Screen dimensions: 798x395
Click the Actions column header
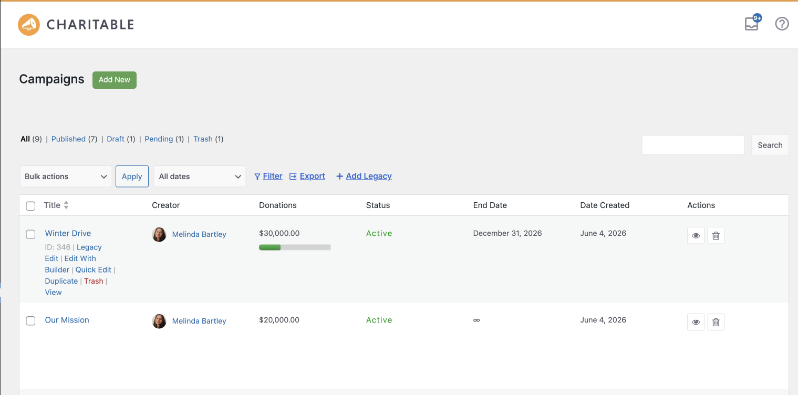pyautogui.click(x=701, y=205)
